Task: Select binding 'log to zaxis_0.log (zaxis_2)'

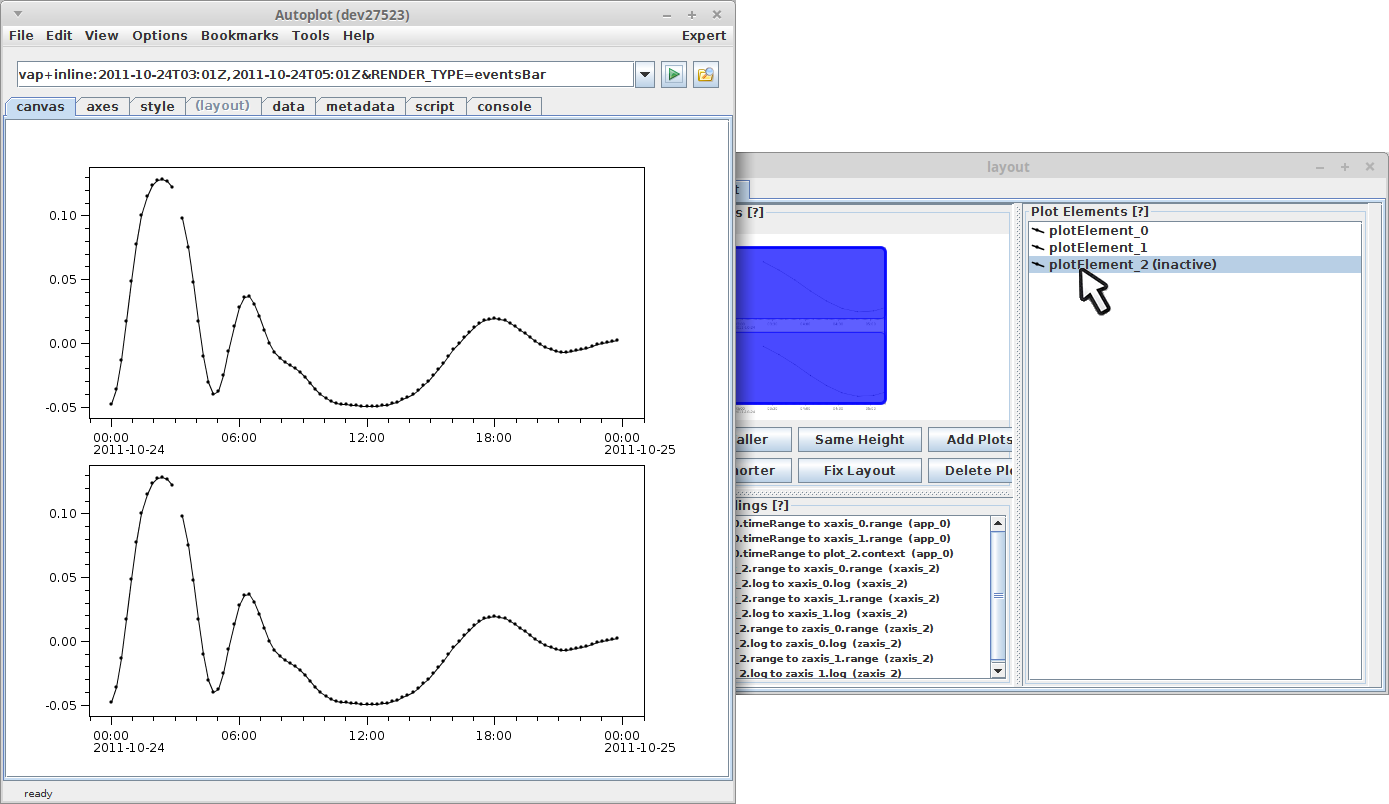Action: tap(862, 643)
